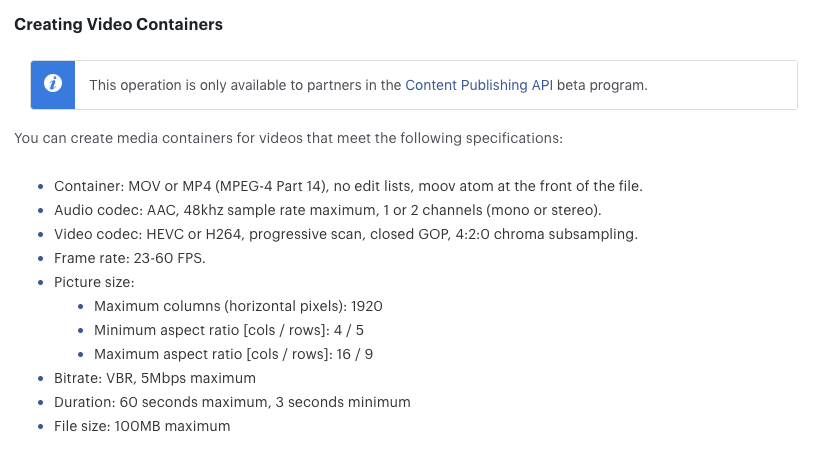Image resolution: width=814 pixels, height=449 pixels.
Task: Click the bullet dot before Maximum columns
Action: (80, 307)
